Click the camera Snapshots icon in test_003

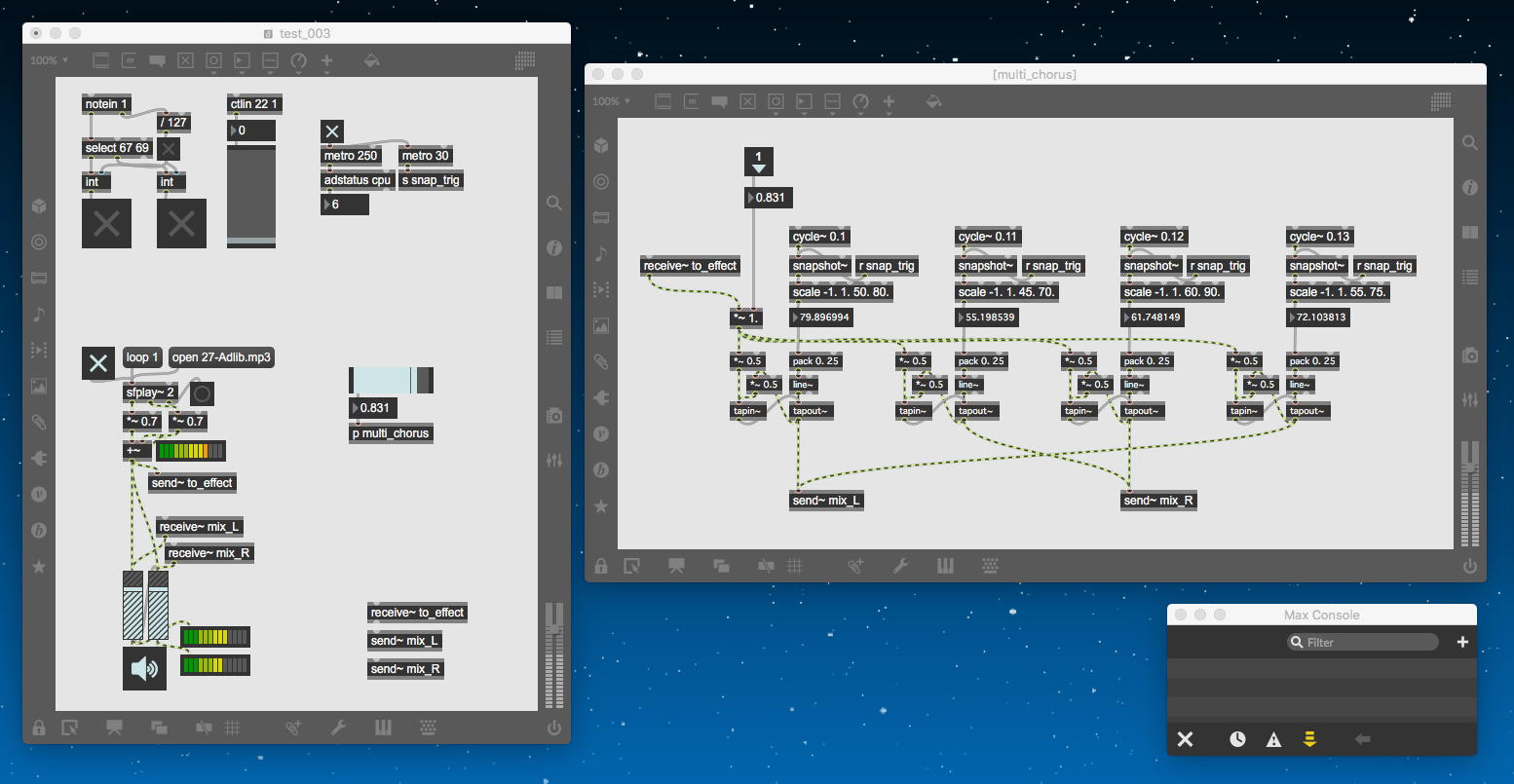coord(554,416)
